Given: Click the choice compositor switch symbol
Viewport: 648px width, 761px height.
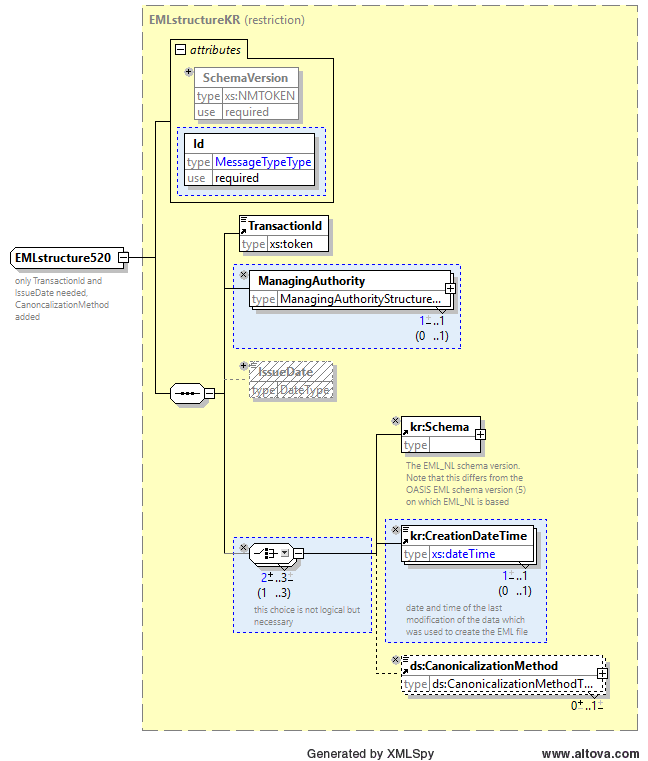Looking at the screenshot, I should (x=266, y=553).
